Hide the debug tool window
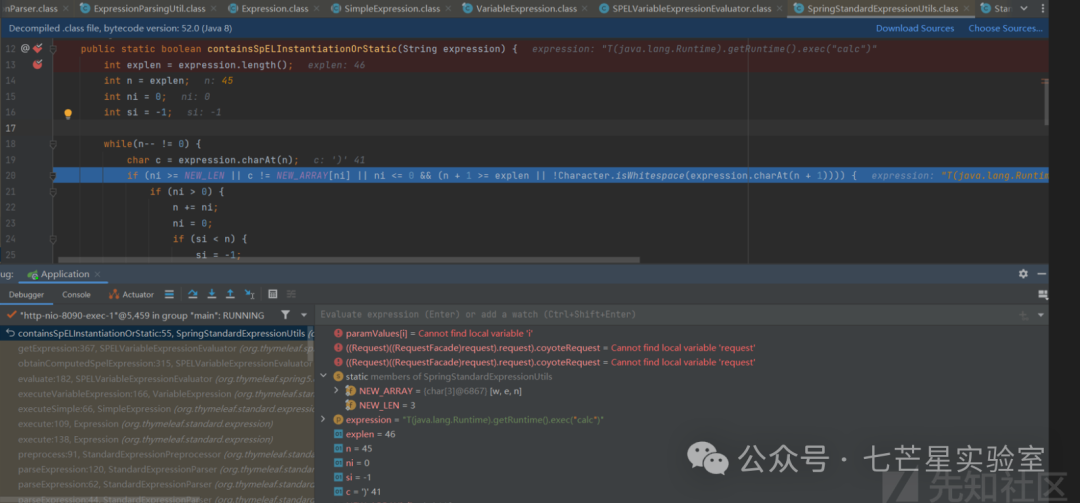The image size is (1080, 503). click(x=1040, y=274)
